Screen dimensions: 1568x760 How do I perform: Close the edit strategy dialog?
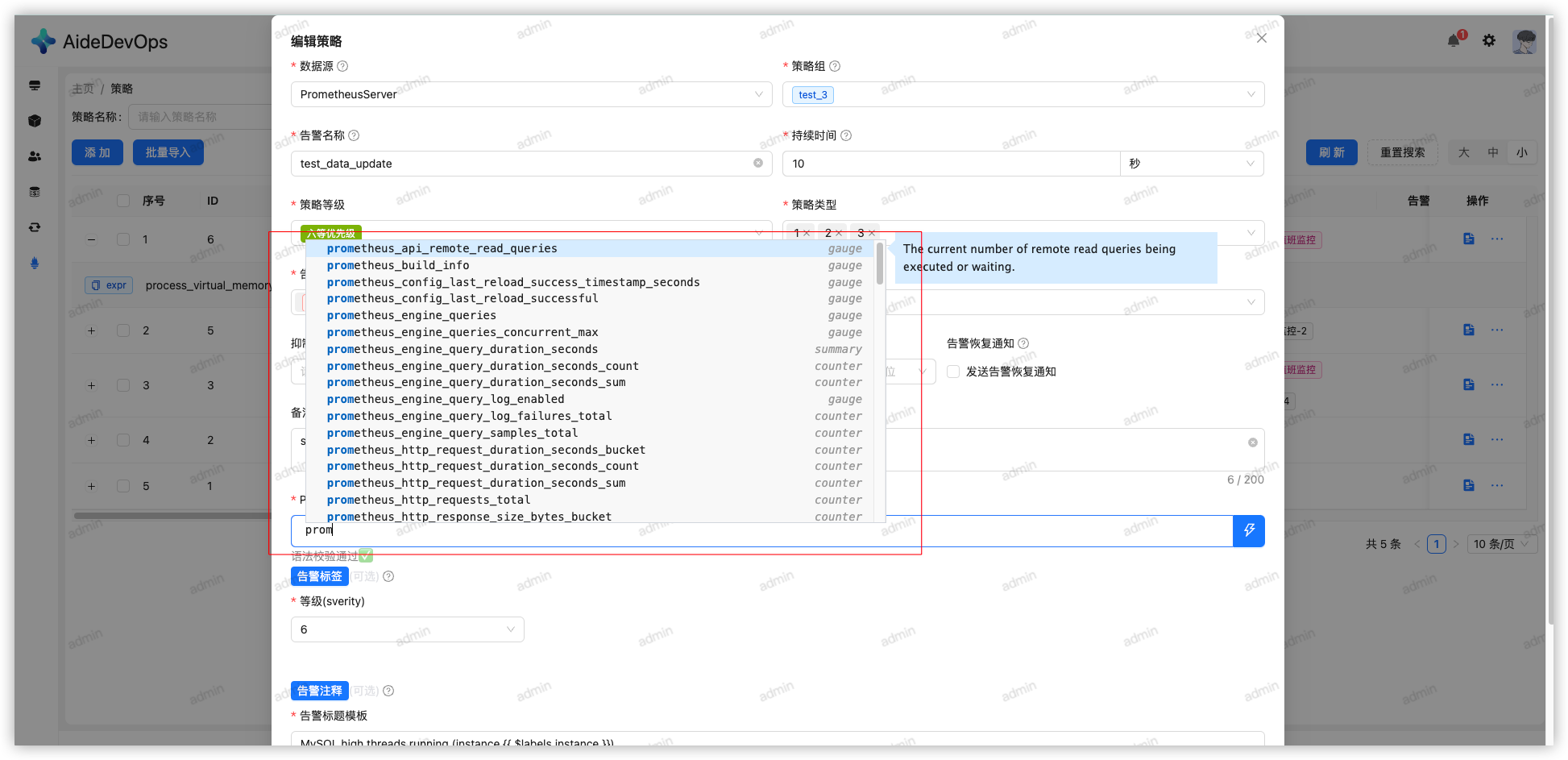[1262, 38]
